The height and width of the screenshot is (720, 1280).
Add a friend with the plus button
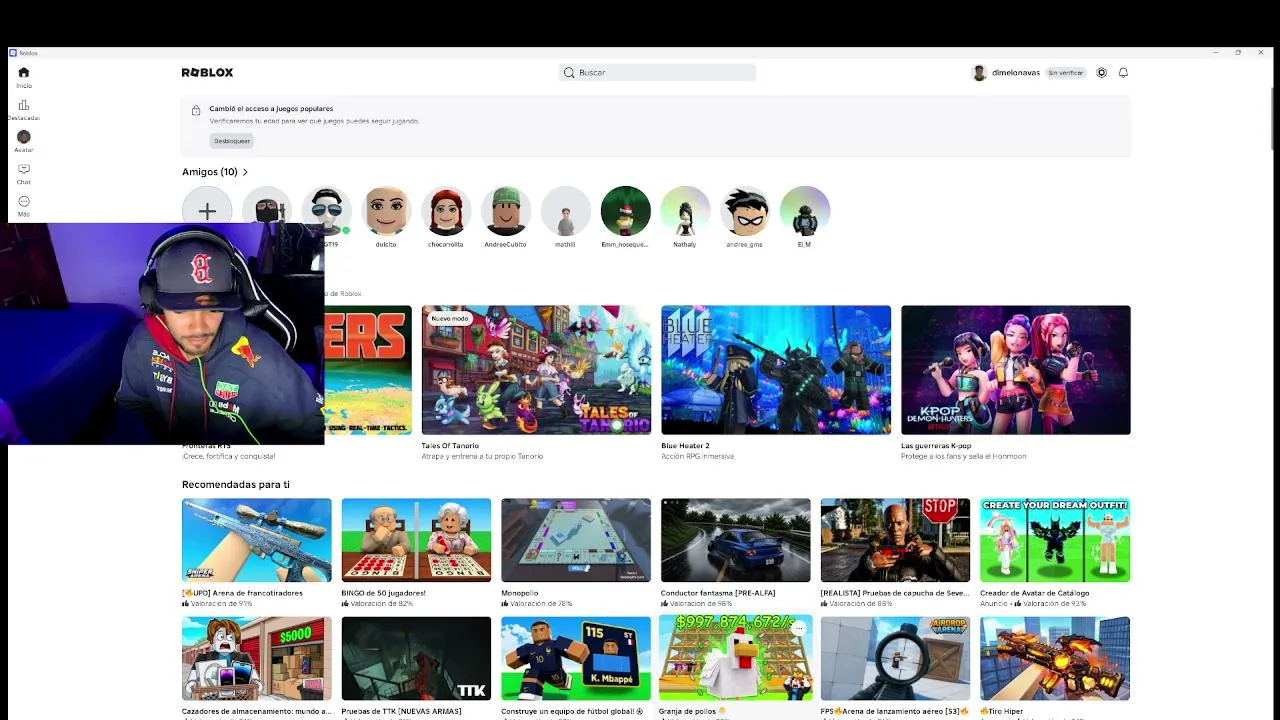207,211
